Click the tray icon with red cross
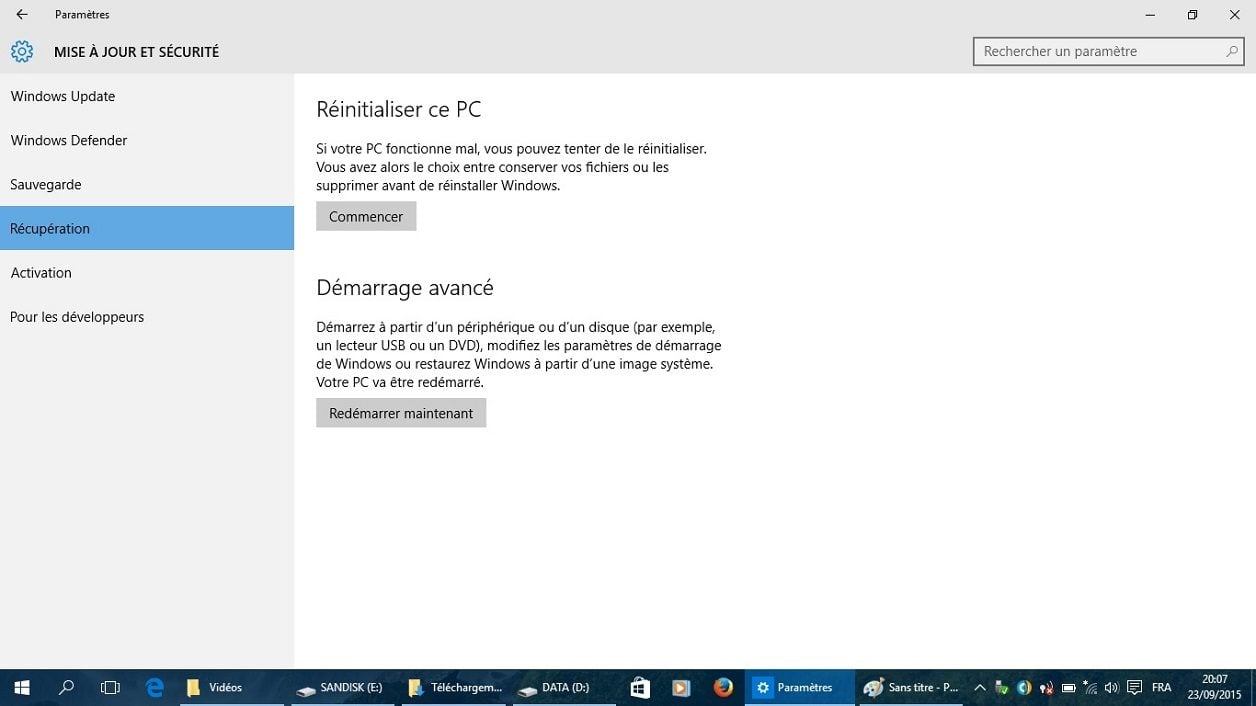The width and height of the screenshot is (1256, 706). click(1046, 688)
